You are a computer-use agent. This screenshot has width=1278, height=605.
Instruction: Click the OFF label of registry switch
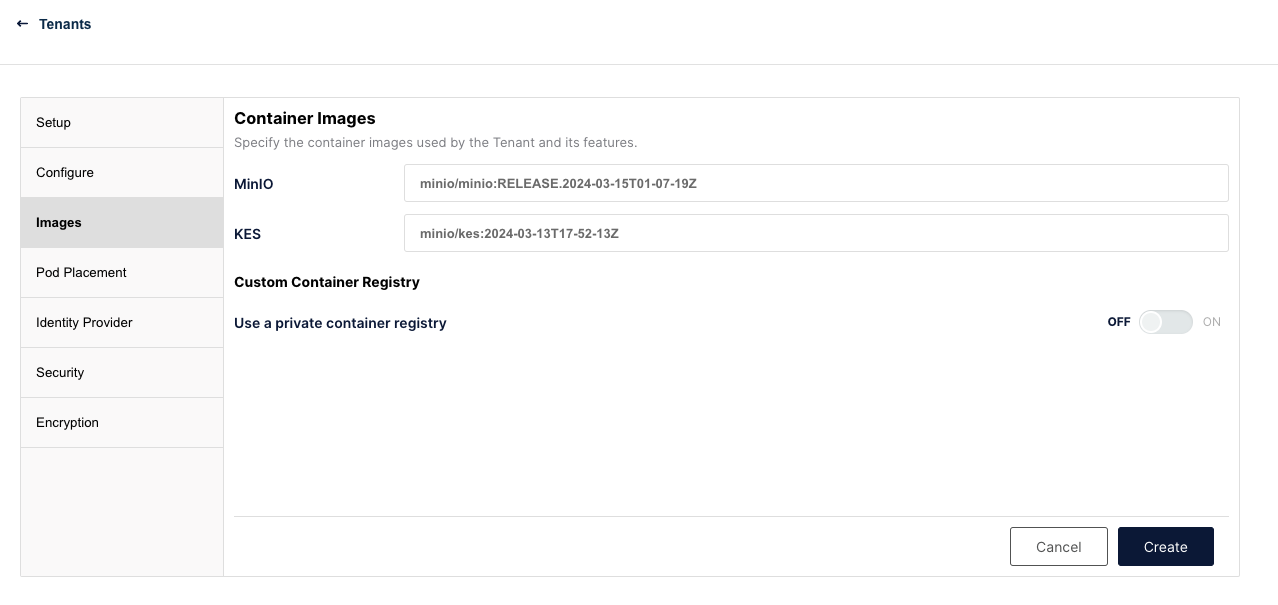pyautogui.click(x=1119, y=322)
